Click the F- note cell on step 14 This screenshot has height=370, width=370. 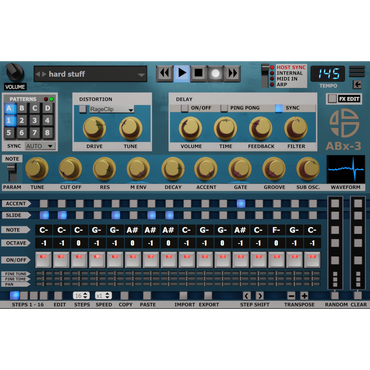pos(276,230)
